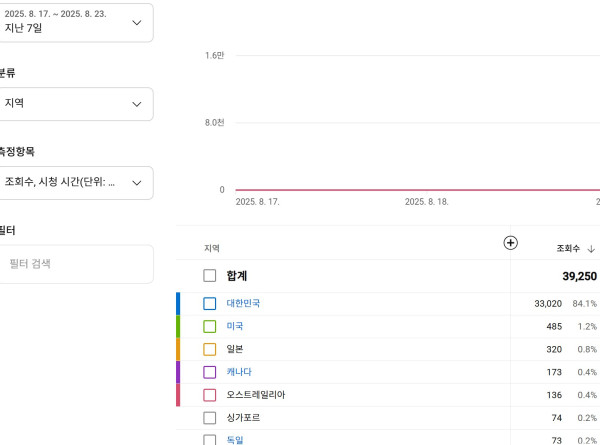Toggle the 합계 checkbox

pyautogui.click(x=210, y=276)
